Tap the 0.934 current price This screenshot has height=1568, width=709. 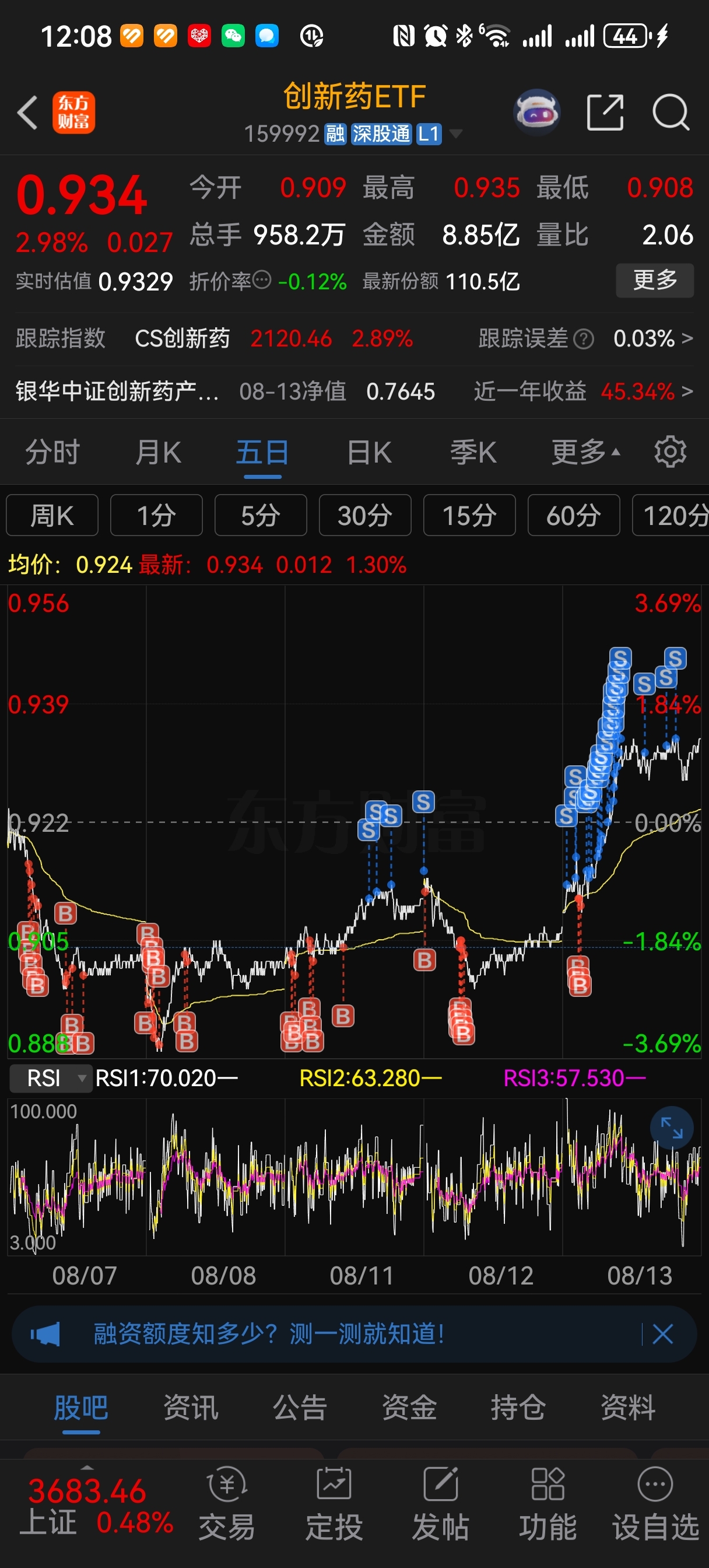pyautogui.click(x=82, y=195)
